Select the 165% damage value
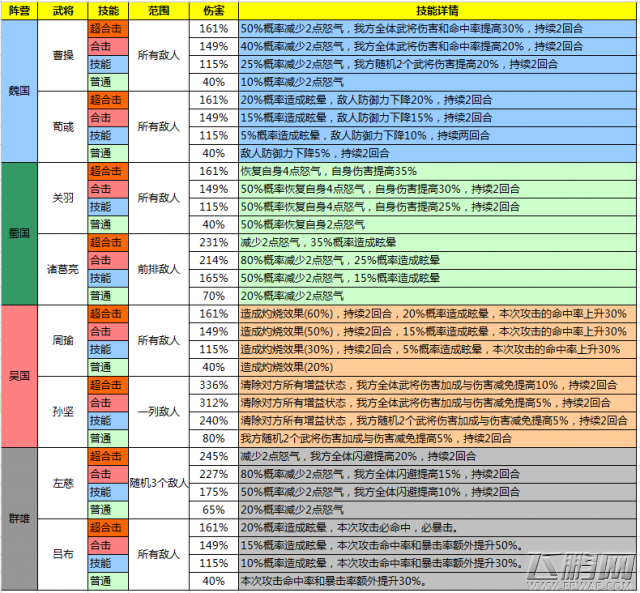The image size is (640, 593). coord(214,278)
